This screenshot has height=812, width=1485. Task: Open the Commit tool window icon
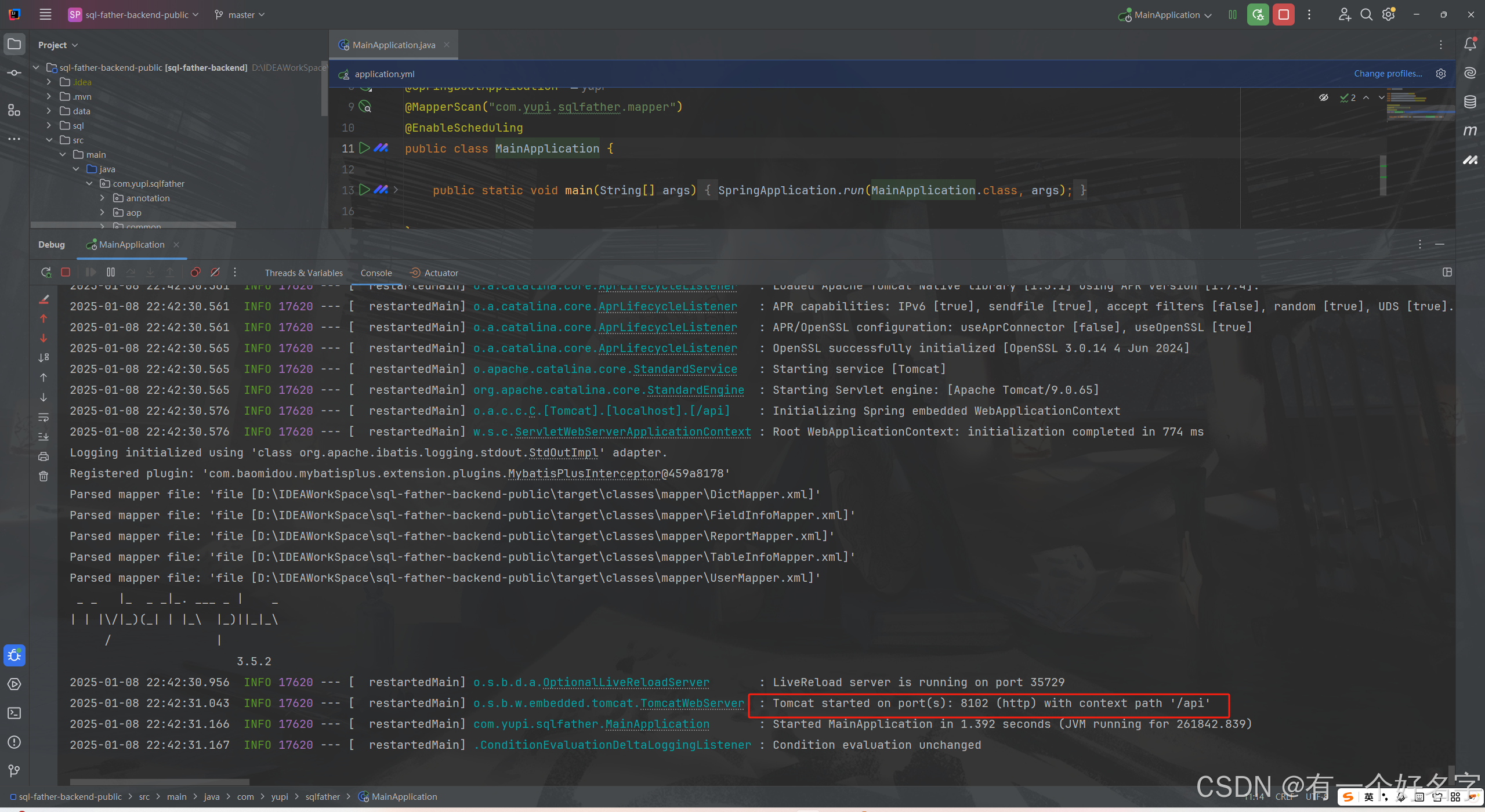(x=15, y=73)
